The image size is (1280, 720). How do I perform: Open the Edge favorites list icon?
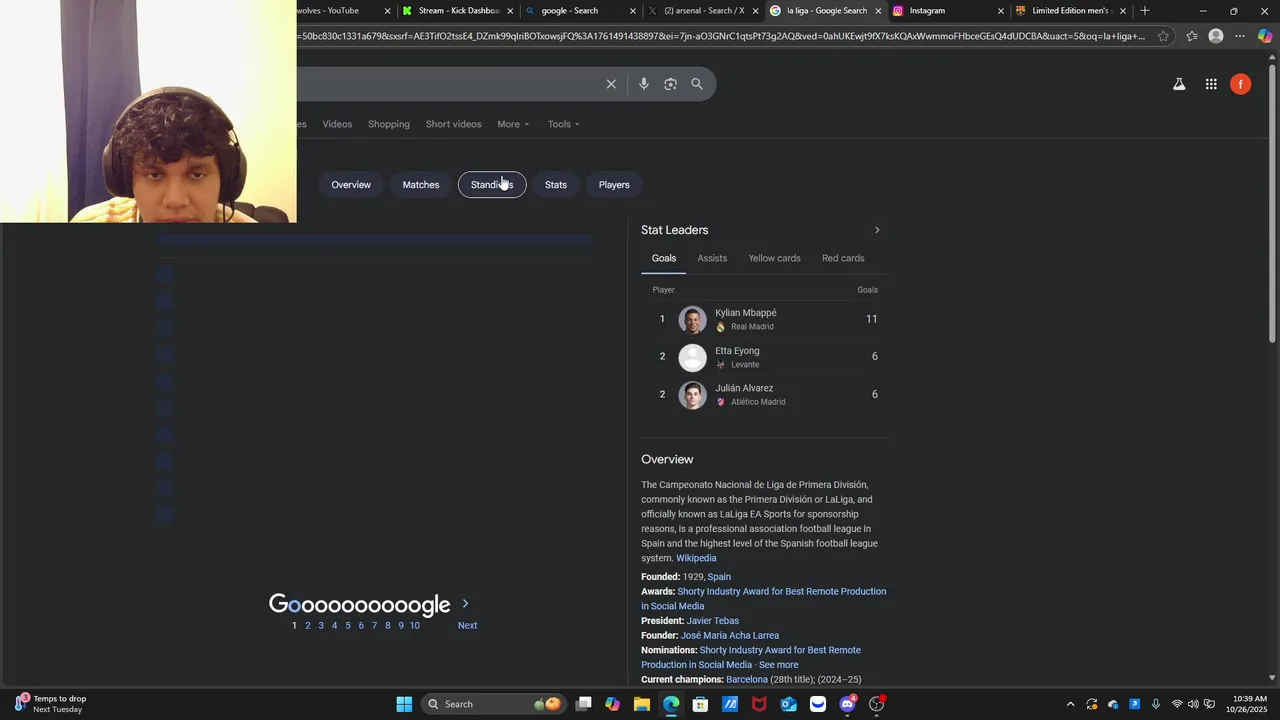tap(1192, 36)
